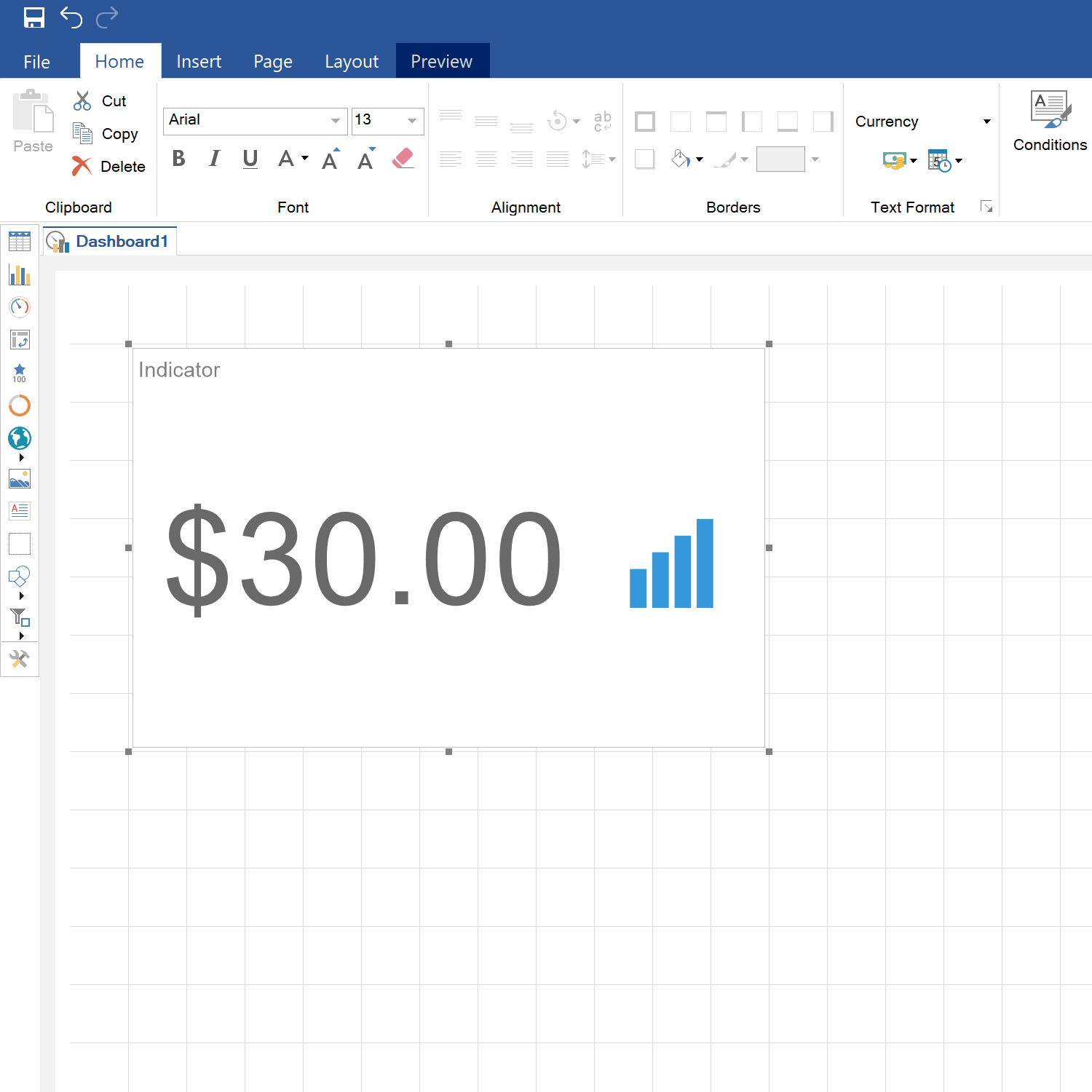Apply bottom border only
The width and height of the screenshot is (1092, 1092).
[788, 122]
